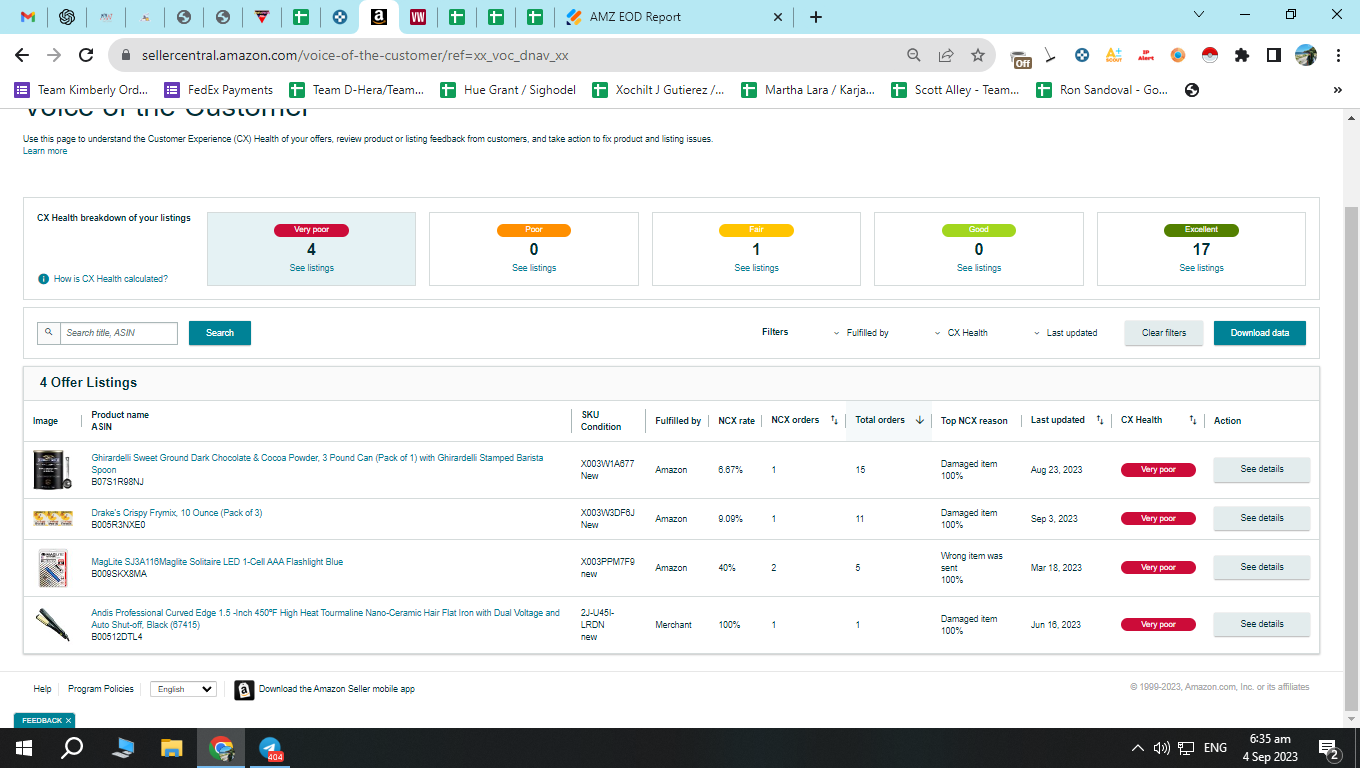This screenshot has width=1360, height=768.
Task: Share this page icon in address bar
Action: [x=946, y=55]
